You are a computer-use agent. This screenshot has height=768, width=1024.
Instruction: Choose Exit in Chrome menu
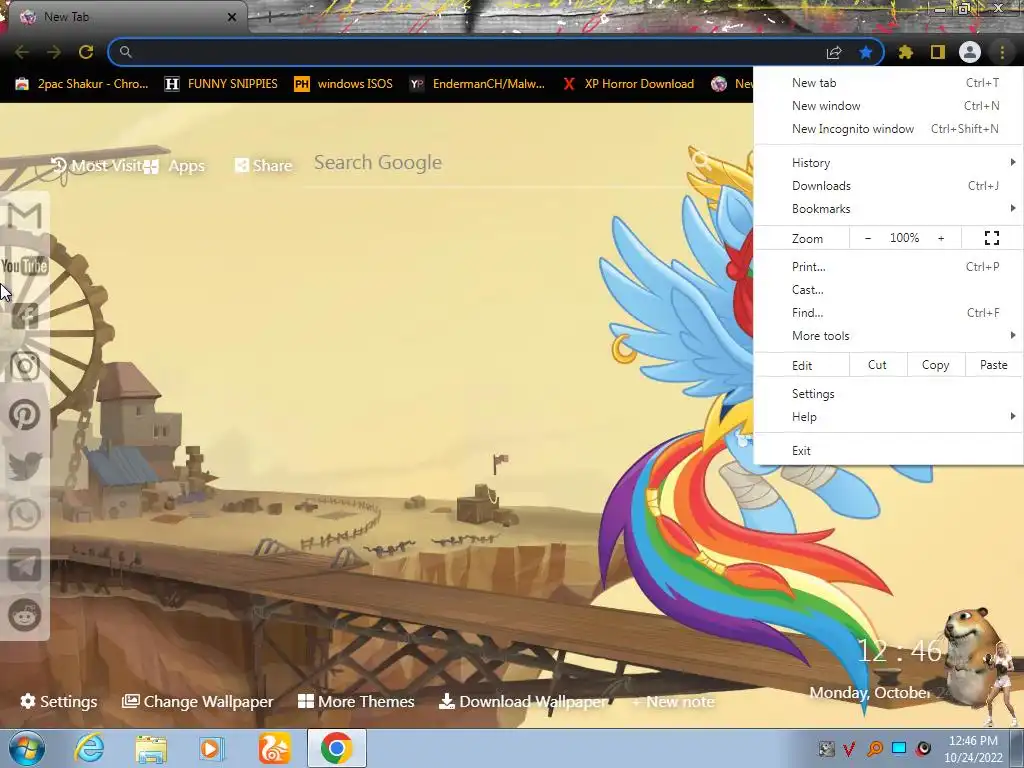(x=889, y=451)
